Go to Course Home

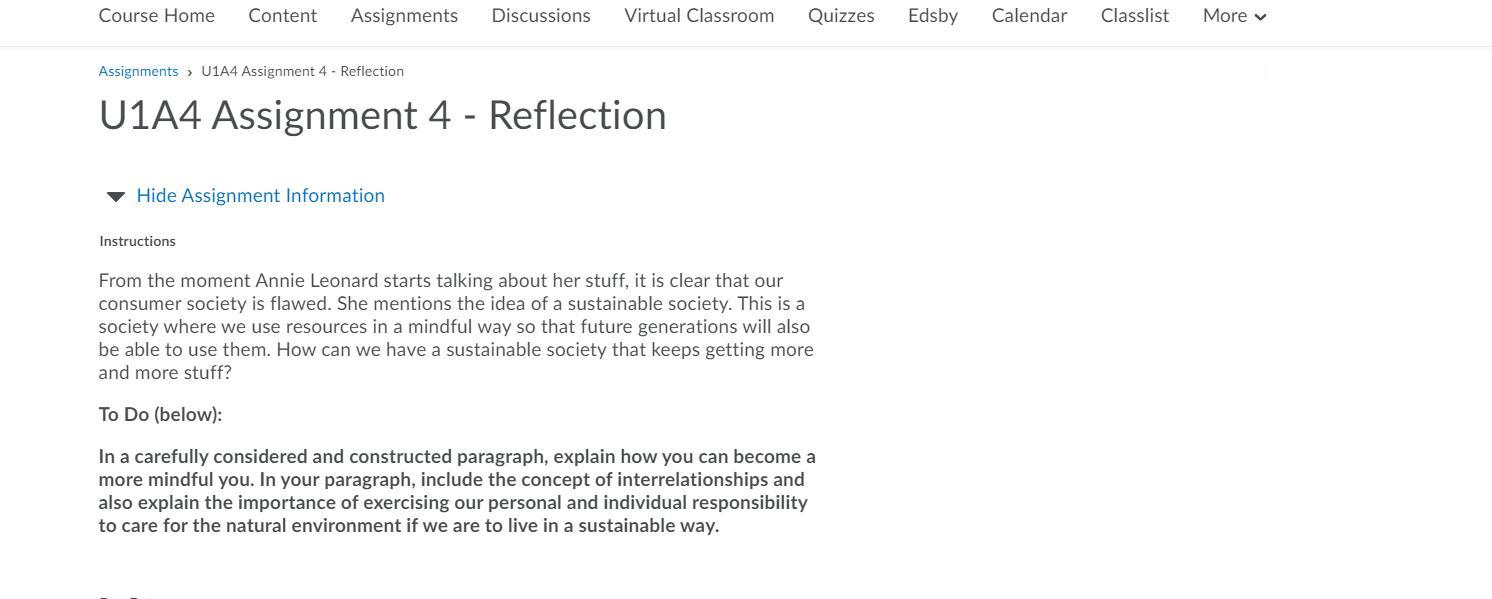click(157, 16)
